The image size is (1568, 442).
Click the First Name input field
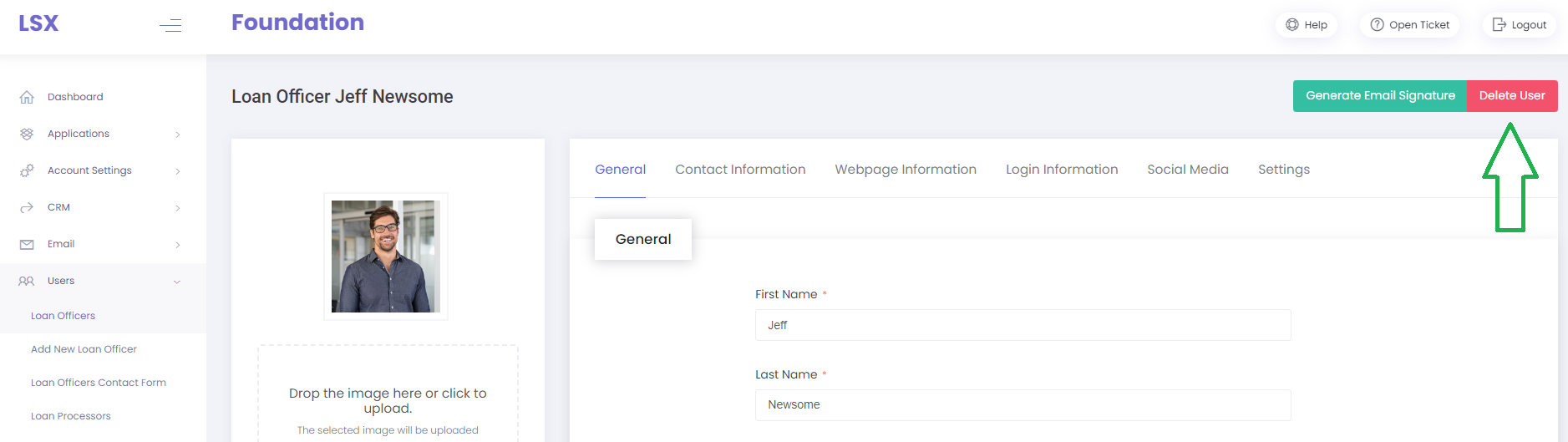pyautogui.click(x=1022, y=325)
